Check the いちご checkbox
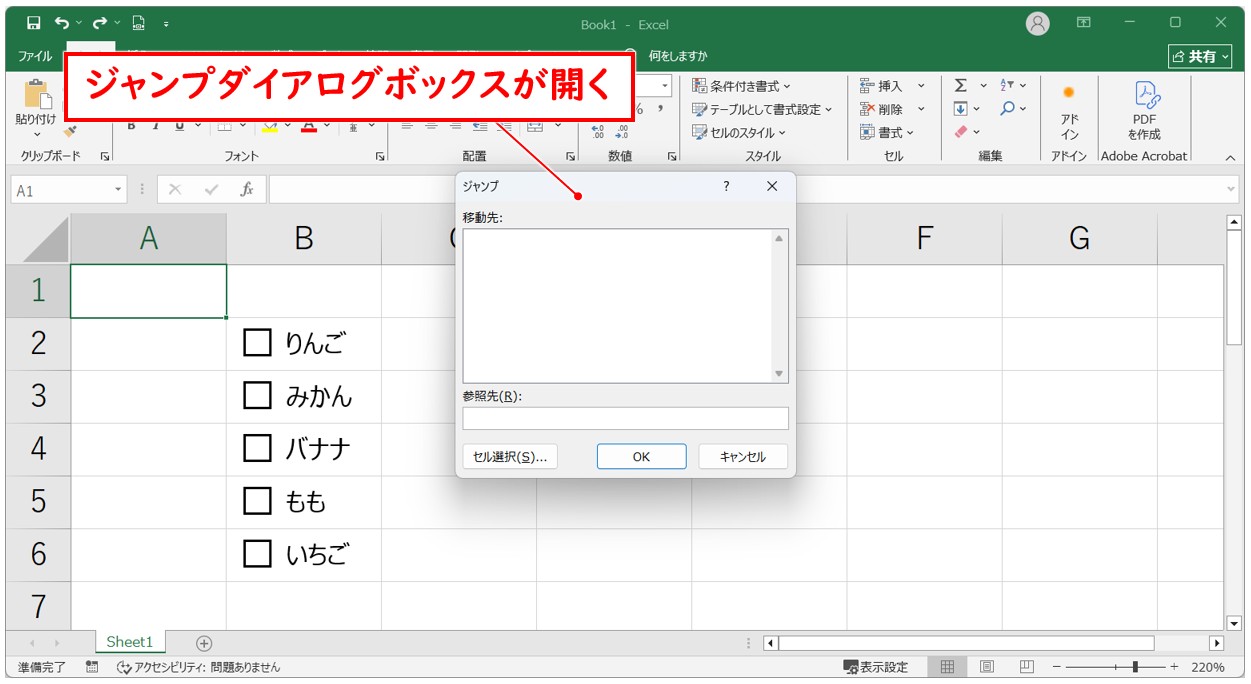Viewport: 1251px width, 684px height. tap(258, 553)
